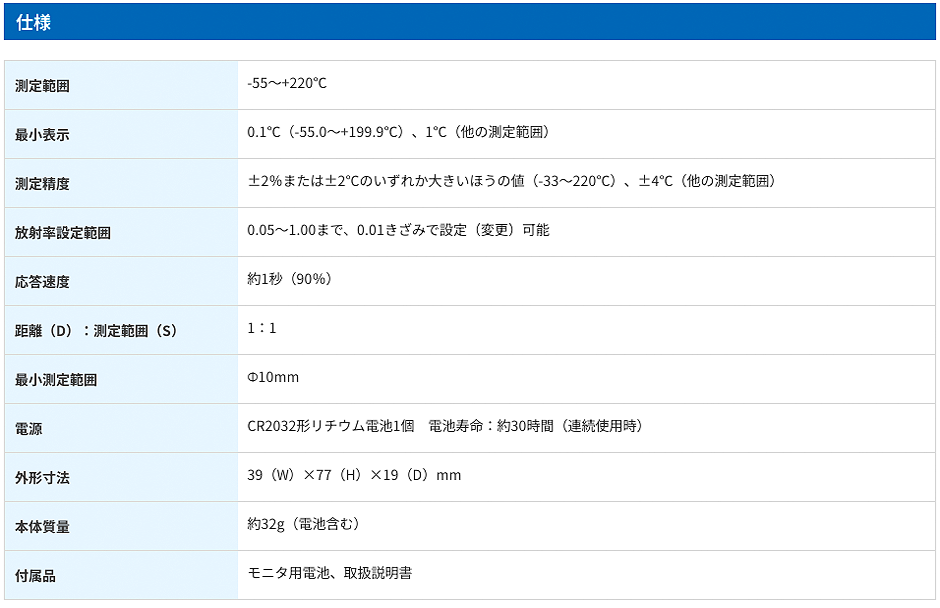Screen dimensions: 940x608
Task: Select the 約32g（電池含む） value
Action: point(303,525)
